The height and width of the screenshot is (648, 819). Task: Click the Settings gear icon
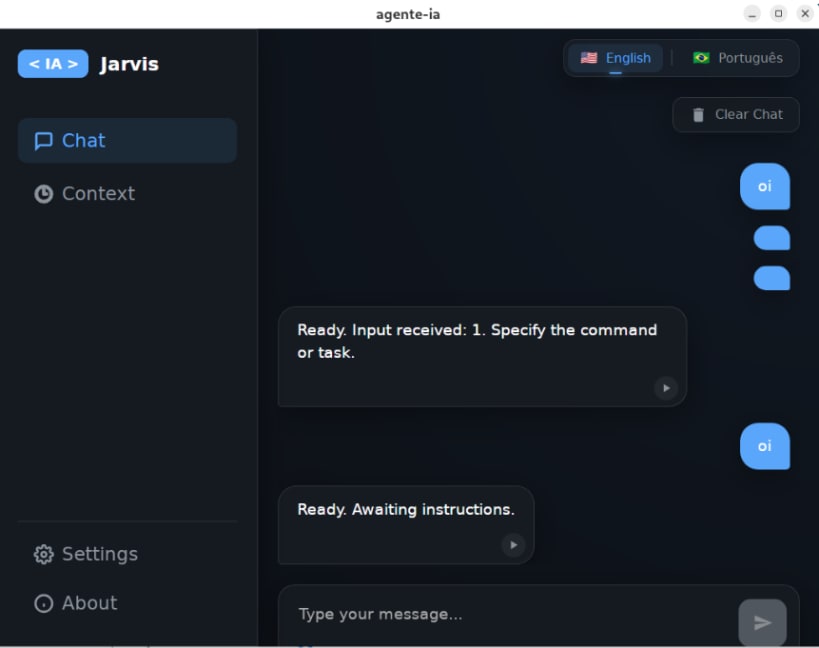[43, 554]
